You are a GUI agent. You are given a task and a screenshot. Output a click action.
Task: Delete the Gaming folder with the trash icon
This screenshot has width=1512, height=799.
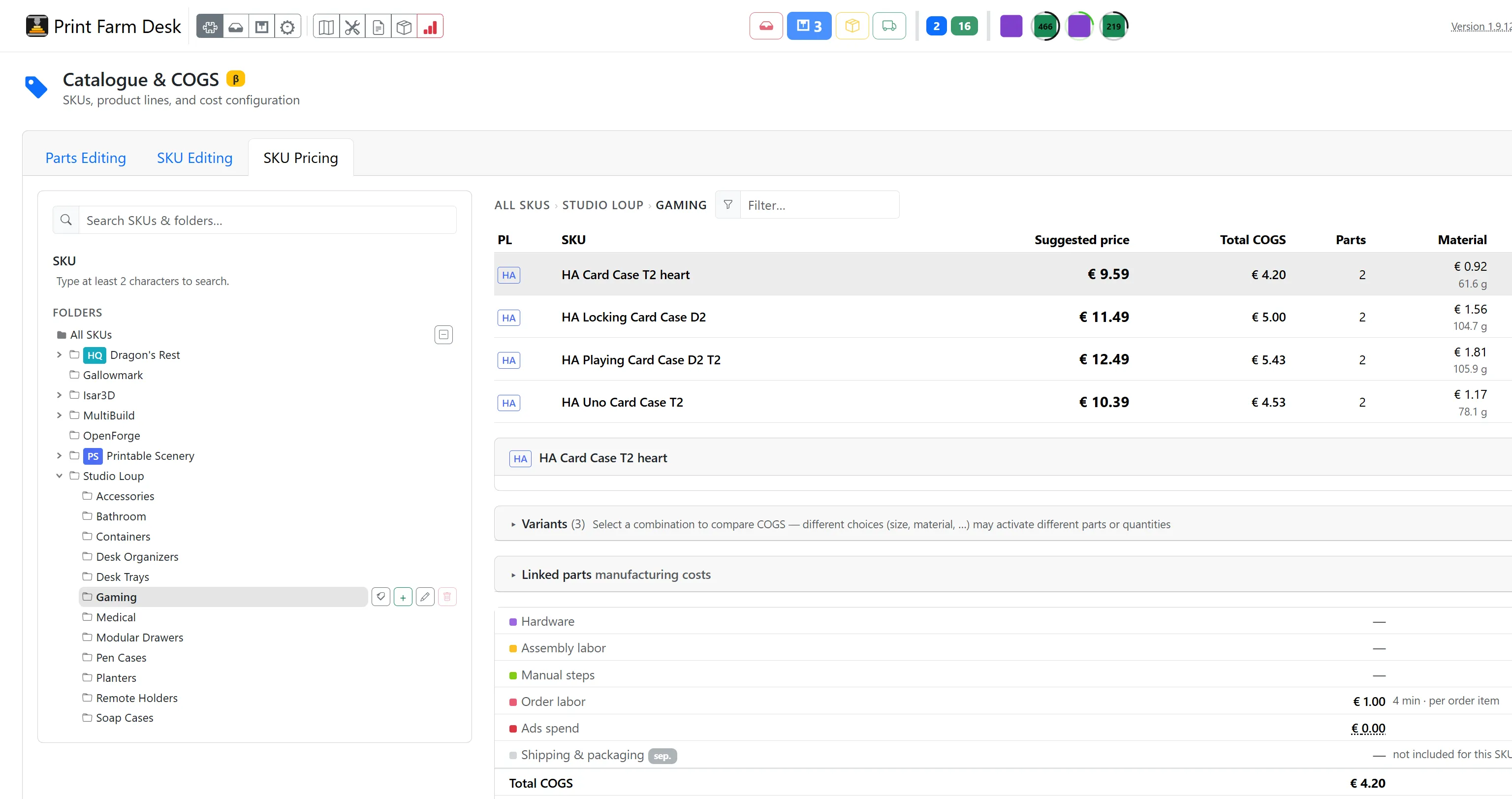[x=447, y=597]
